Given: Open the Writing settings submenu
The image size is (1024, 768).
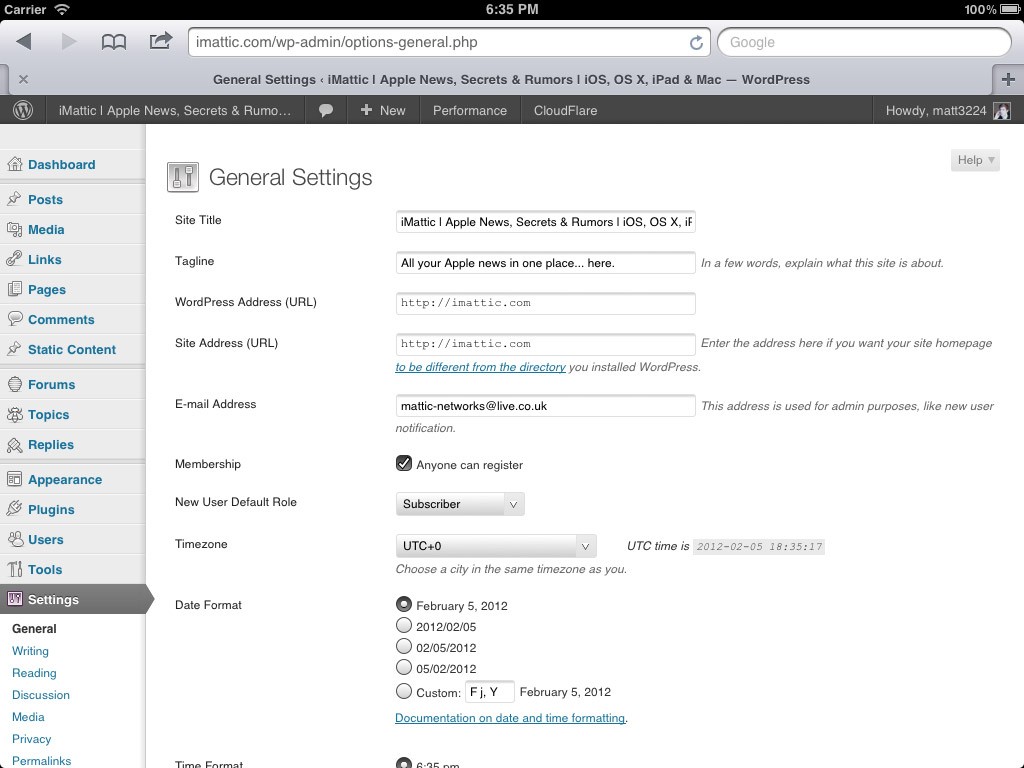Looking at the screenshot, I should [30, 651].
